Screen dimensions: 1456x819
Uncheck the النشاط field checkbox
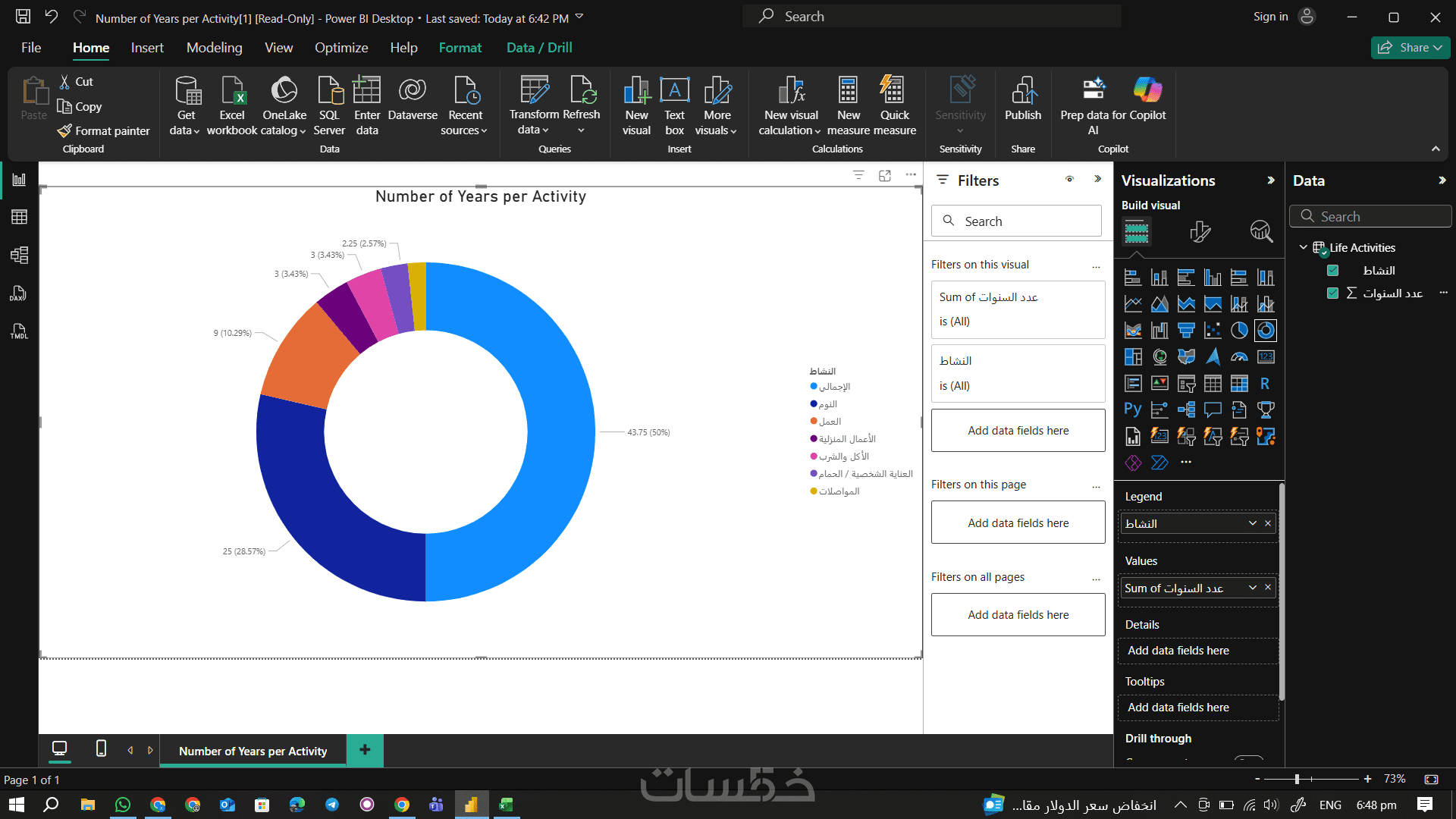pyautogui.click(x=1332, y=271)
